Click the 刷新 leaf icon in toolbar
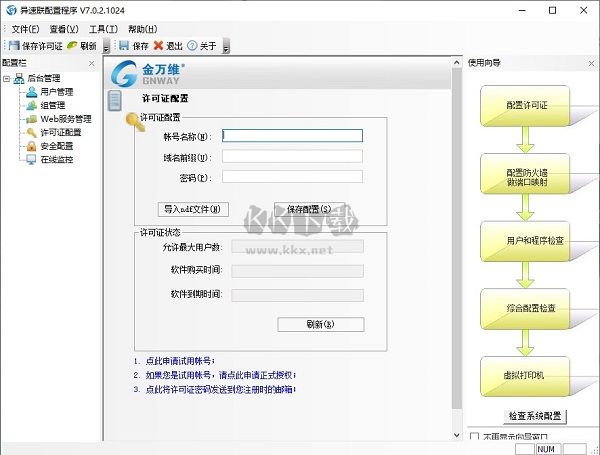 coord(72,46)
